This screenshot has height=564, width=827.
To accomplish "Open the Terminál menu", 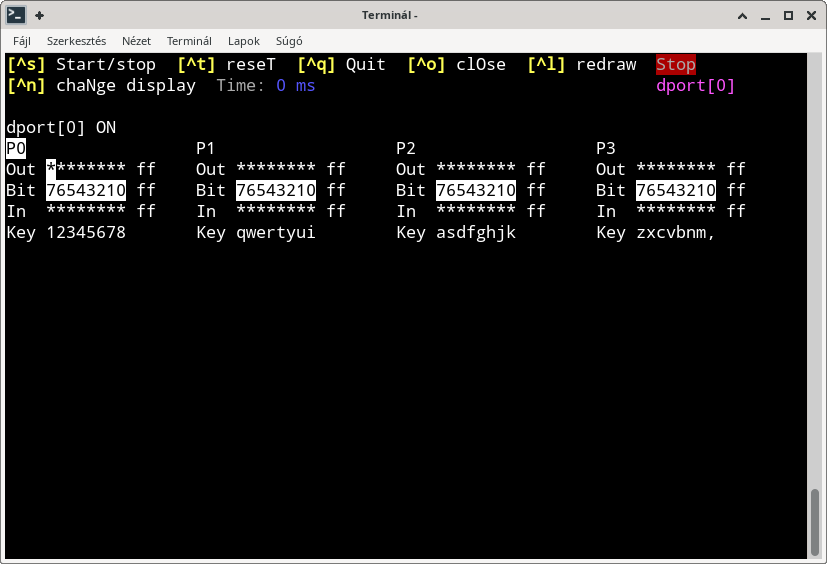I will [x=189, y=41].
